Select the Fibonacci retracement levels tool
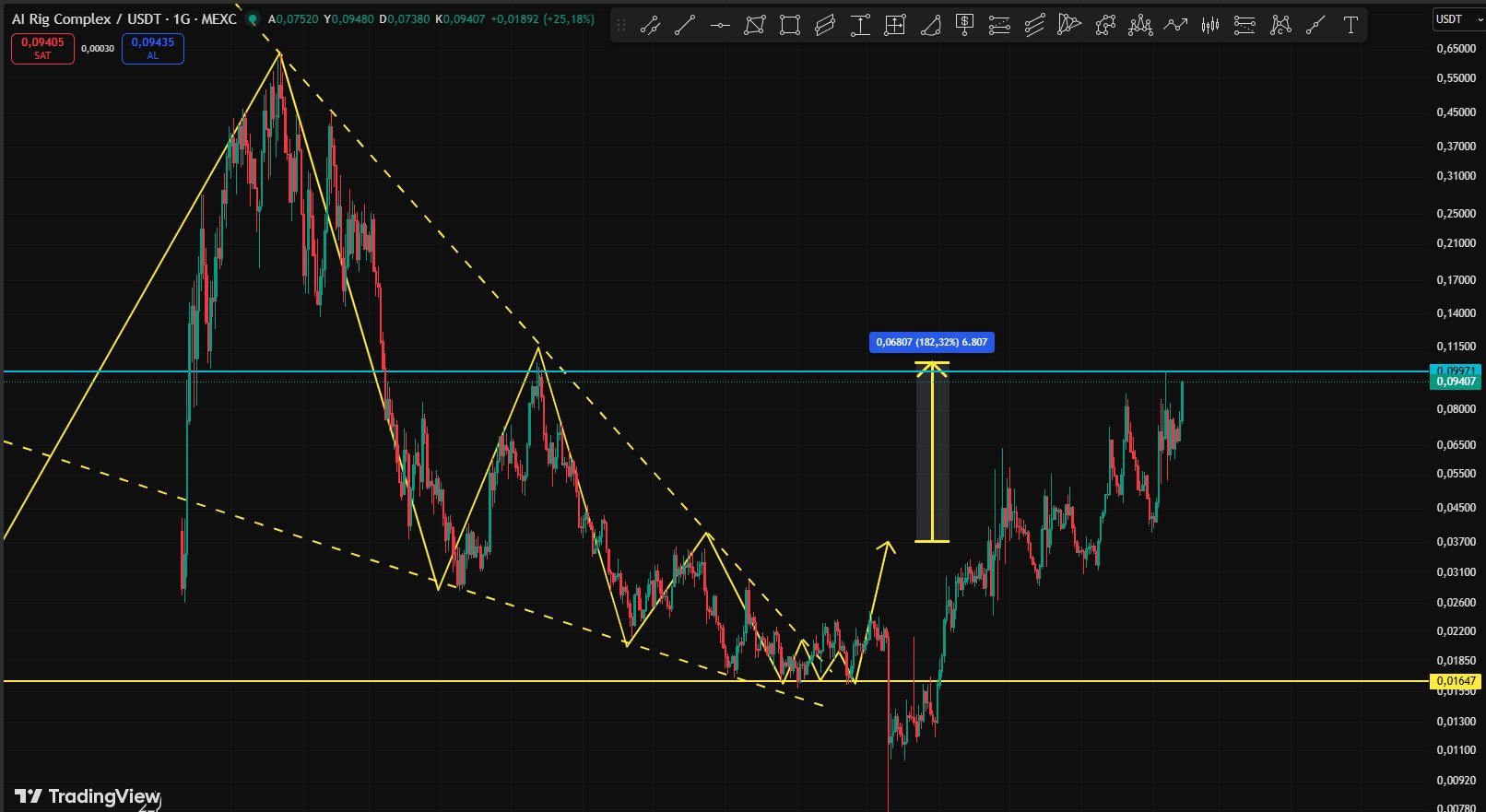The height and width of the screenshot is (812, 1486). [x=999, y=26]
